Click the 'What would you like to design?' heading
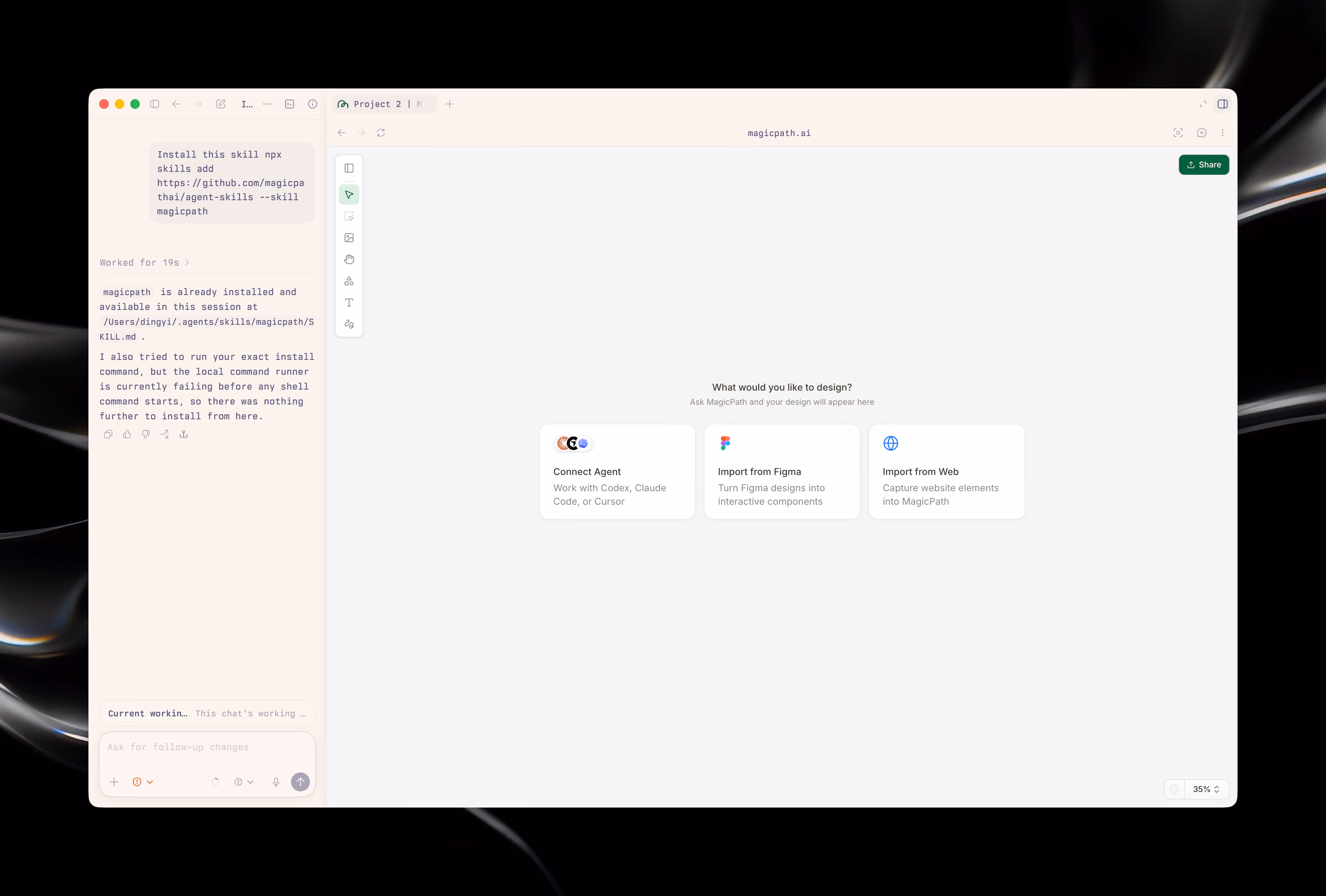The width and height of the screenshot is (1326, 896). click(x=782, y=388)
